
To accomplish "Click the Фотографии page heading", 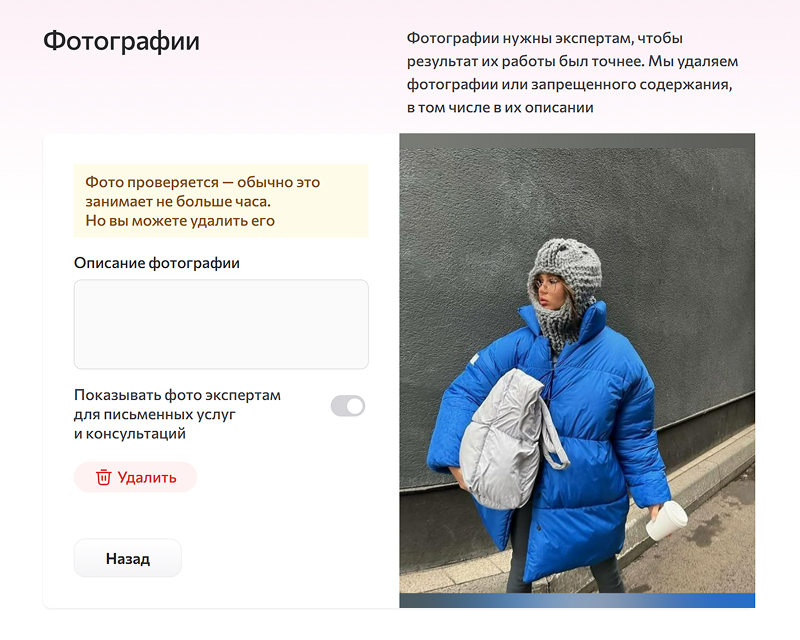I will 121,41.
